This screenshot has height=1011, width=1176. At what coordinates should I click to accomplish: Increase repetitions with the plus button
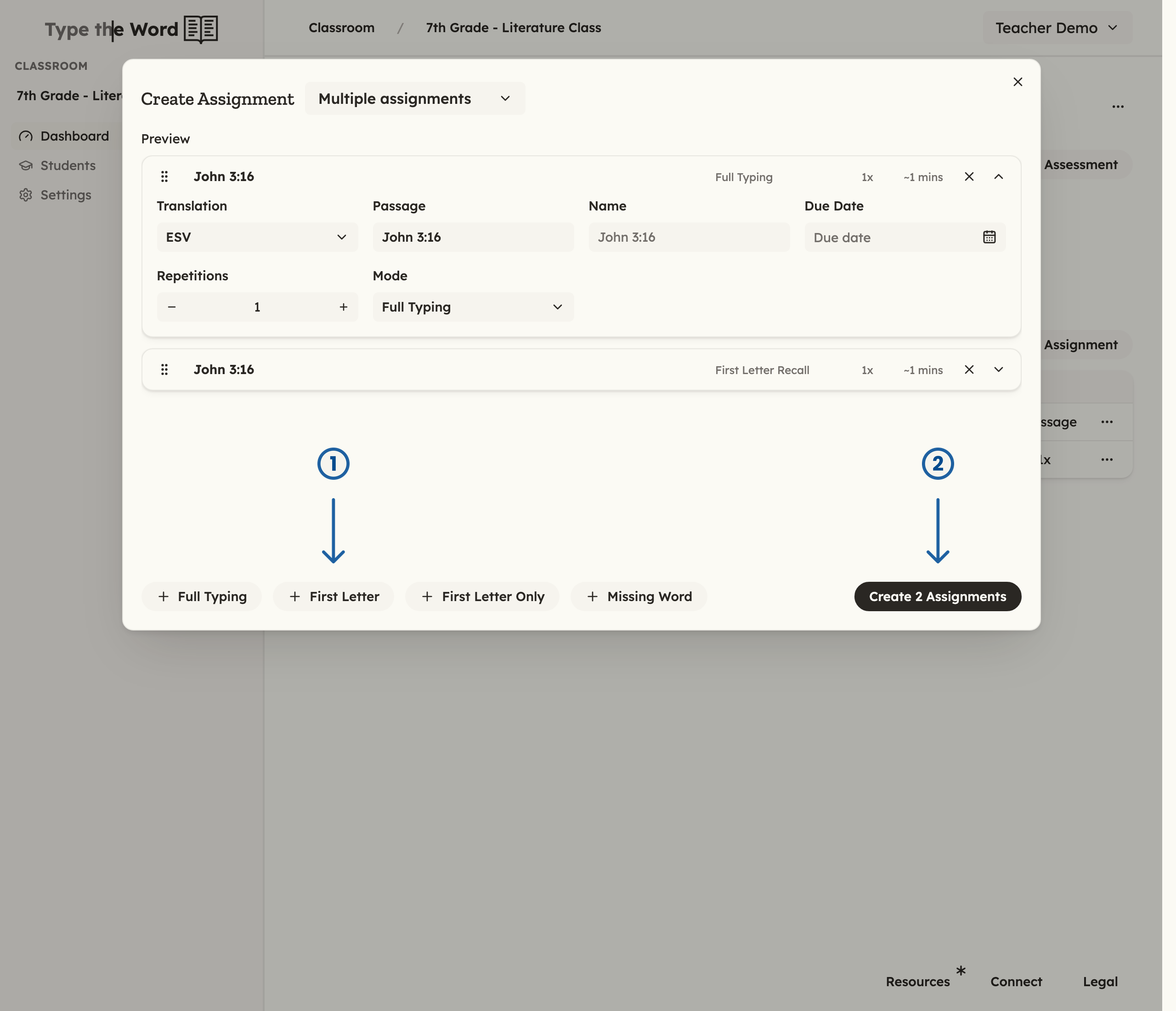(x=343, y=307)
